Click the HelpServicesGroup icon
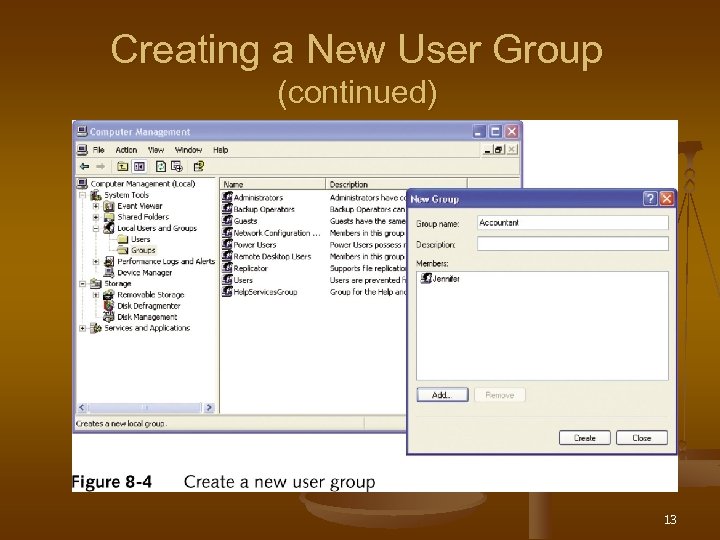 pyautogui.click(x=227, y=292)
